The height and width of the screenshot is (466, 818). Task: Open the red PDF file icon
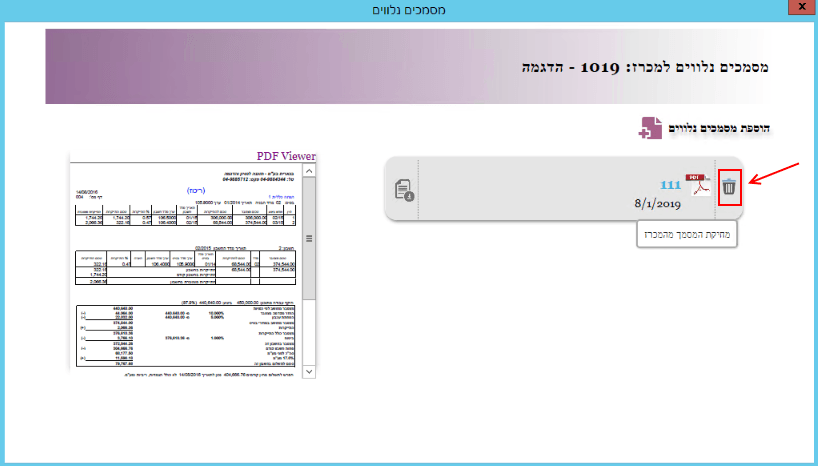[696, 184]
